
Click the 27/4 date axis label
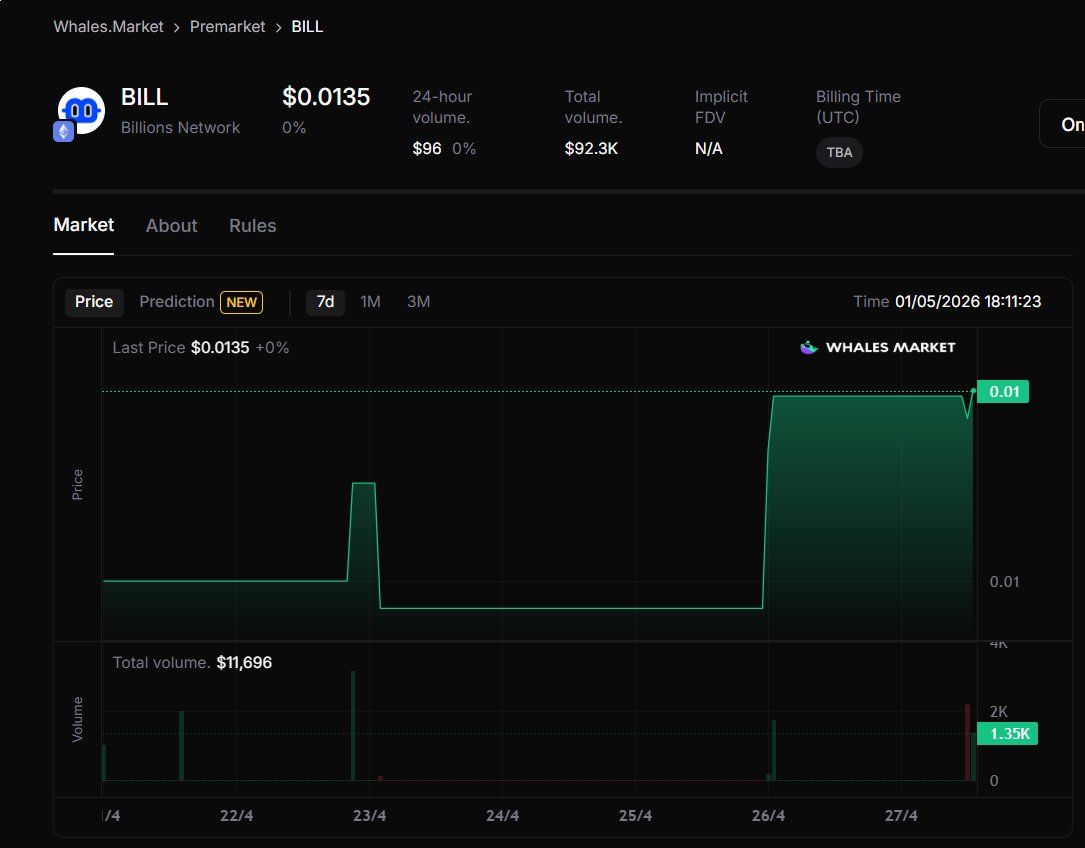tap(901, 815)
